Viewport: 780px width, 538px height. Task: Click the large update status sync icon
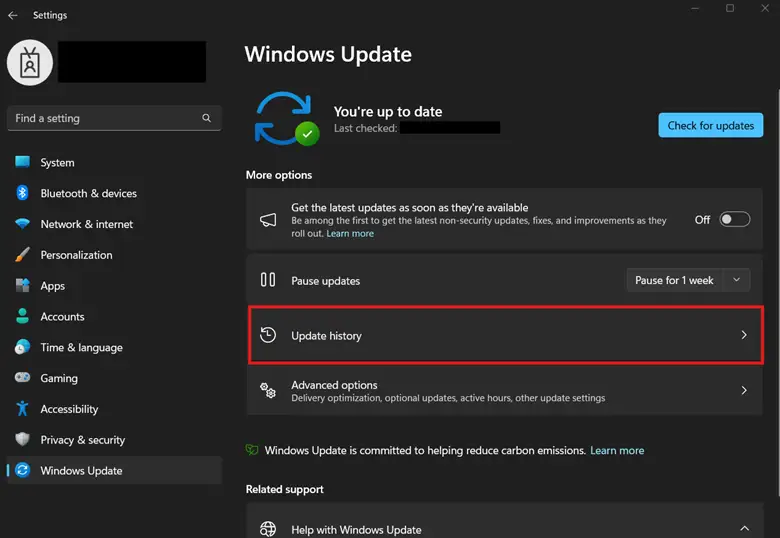[x=287, y=119]
